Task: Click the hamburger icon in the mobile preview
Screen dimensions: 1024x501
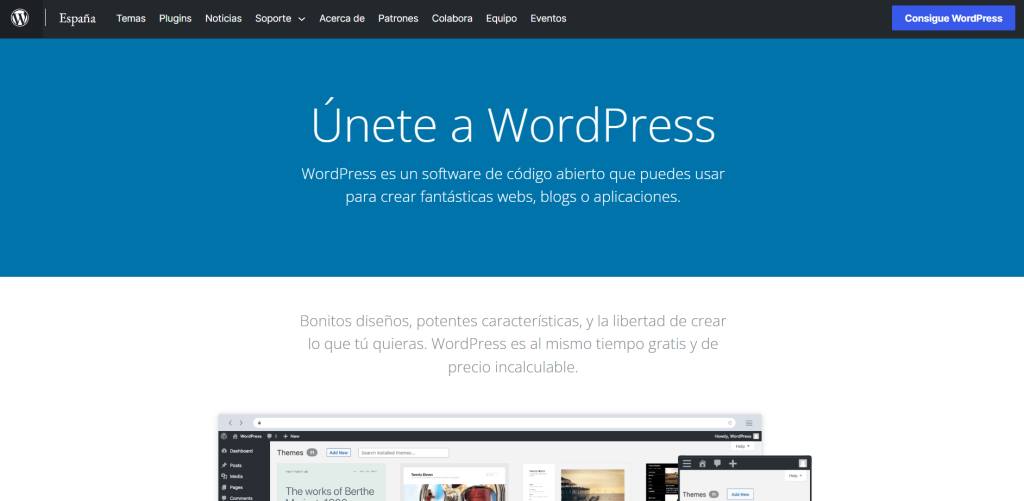Action: coord(687,463)
